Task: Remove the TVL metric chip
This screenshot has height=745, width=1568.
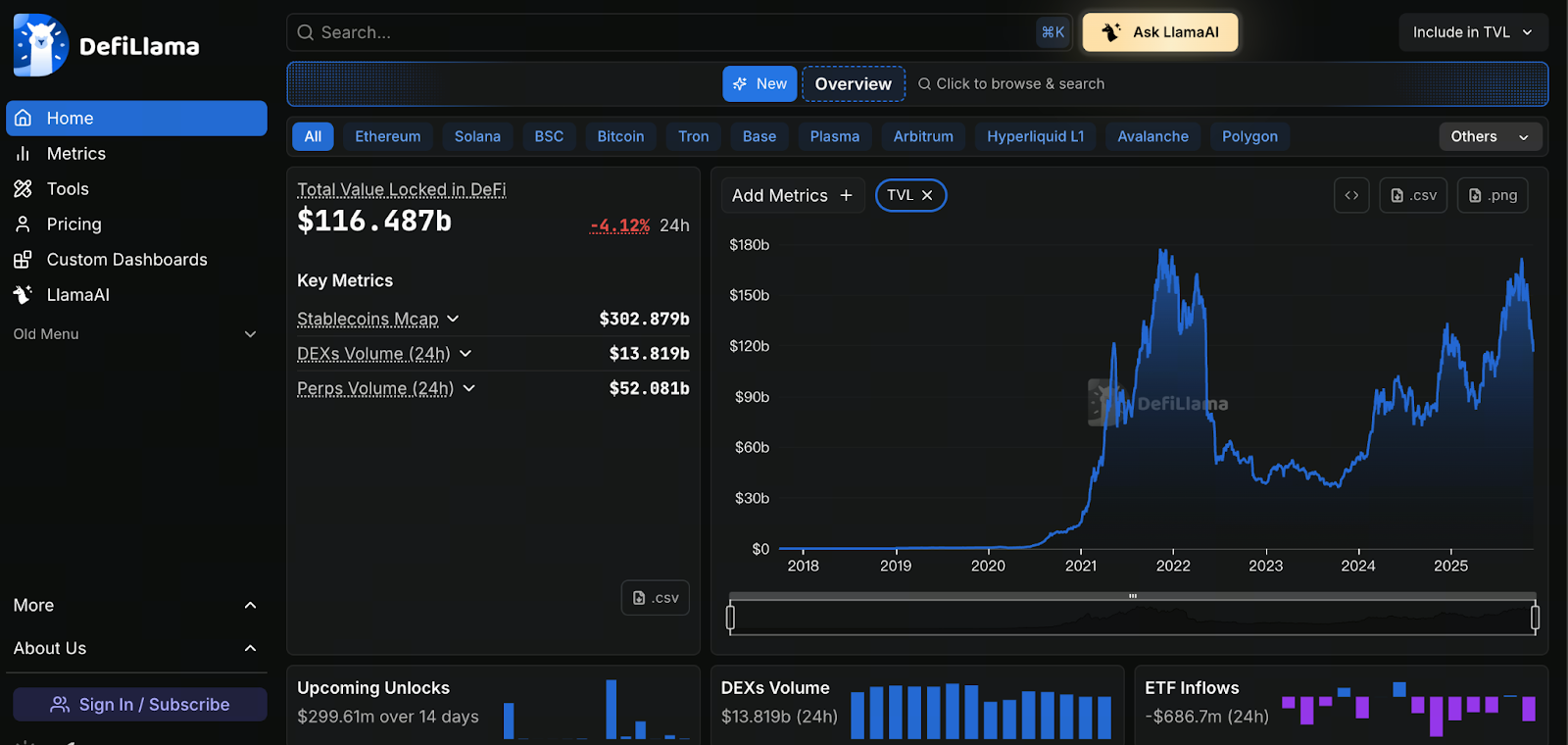Action: tap(927, 195)
